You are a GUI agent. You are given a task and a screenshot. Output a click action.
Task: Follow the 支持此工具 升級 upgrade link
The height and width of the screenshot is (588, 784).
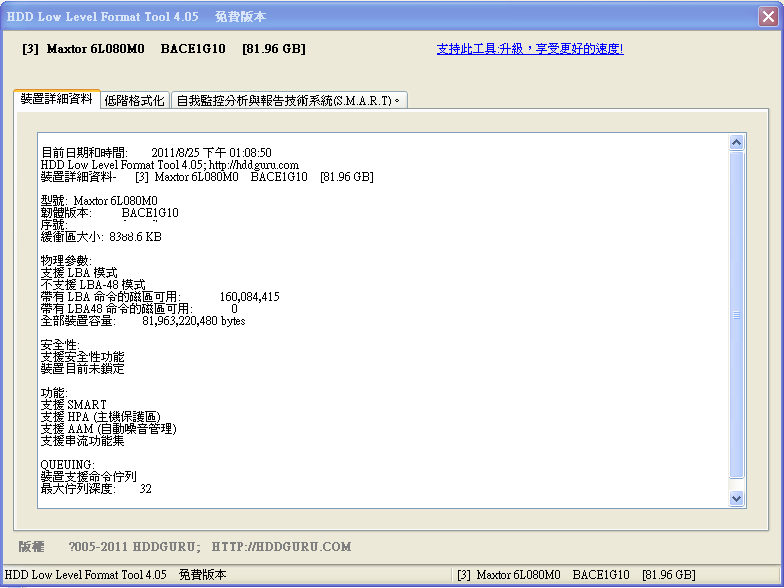530,48
